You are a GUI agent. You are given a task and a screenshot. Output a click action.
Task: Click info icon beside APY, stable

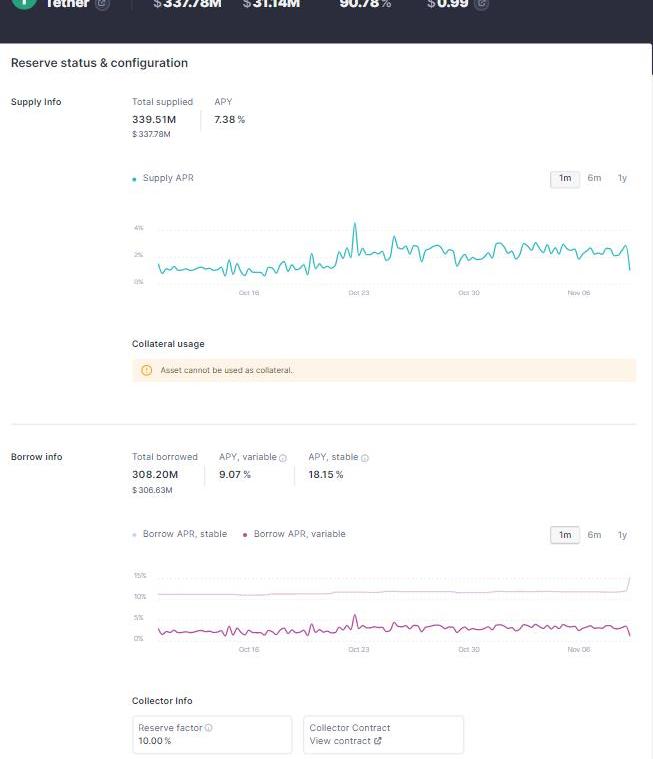pos(365,458)
